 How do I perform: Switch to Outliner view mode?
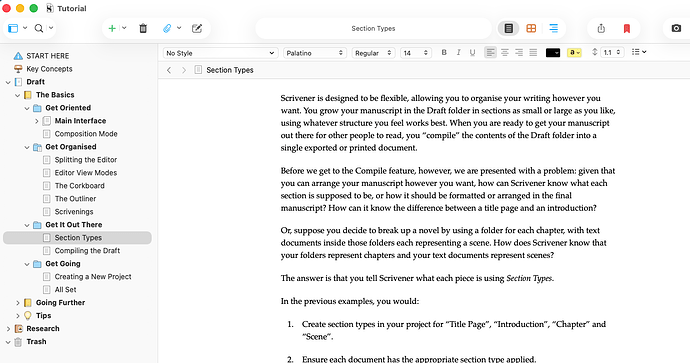click(x=554, y=29)
